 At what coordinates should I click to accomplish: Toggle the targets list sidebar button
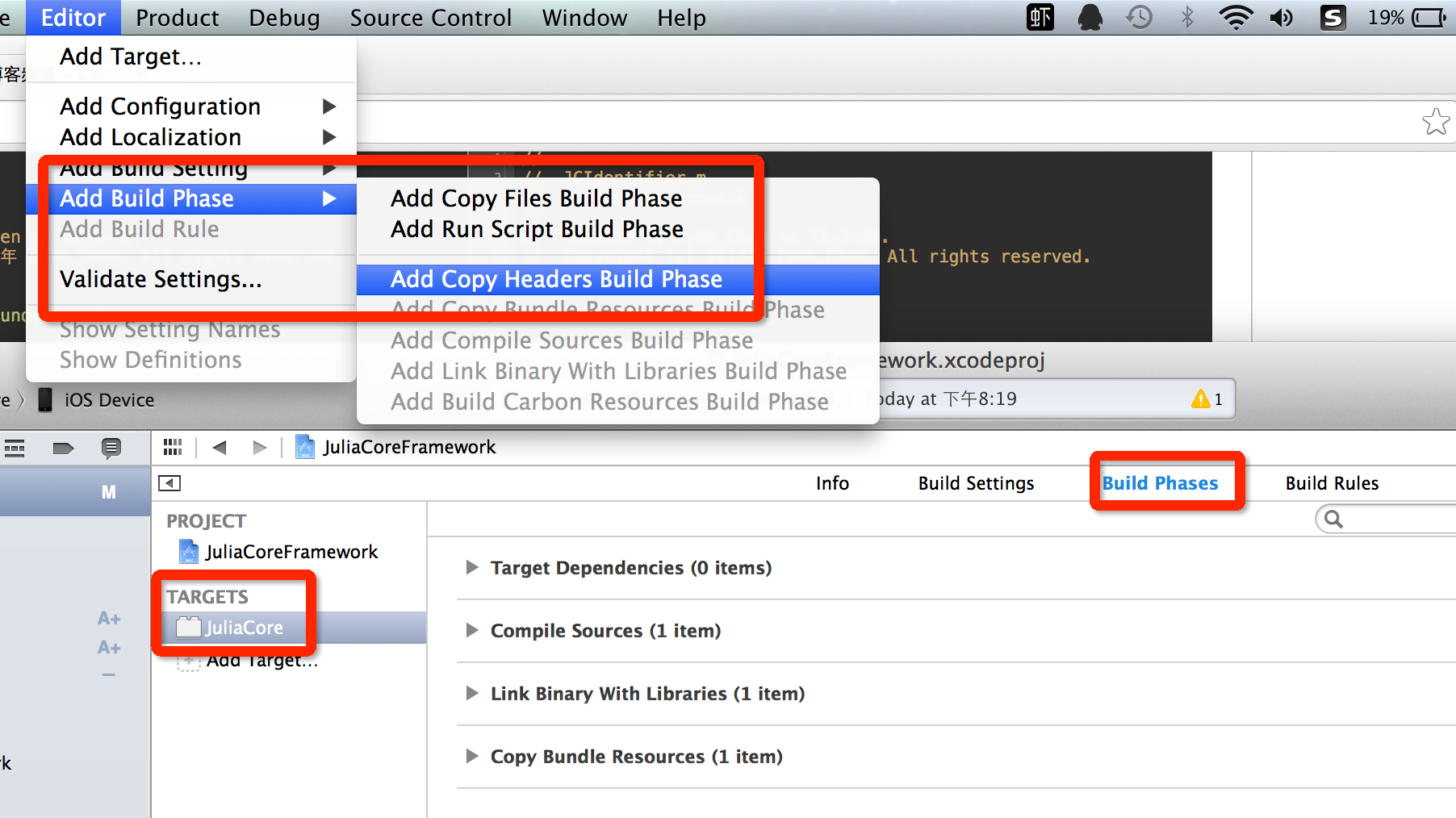click(x=169, y=483)
